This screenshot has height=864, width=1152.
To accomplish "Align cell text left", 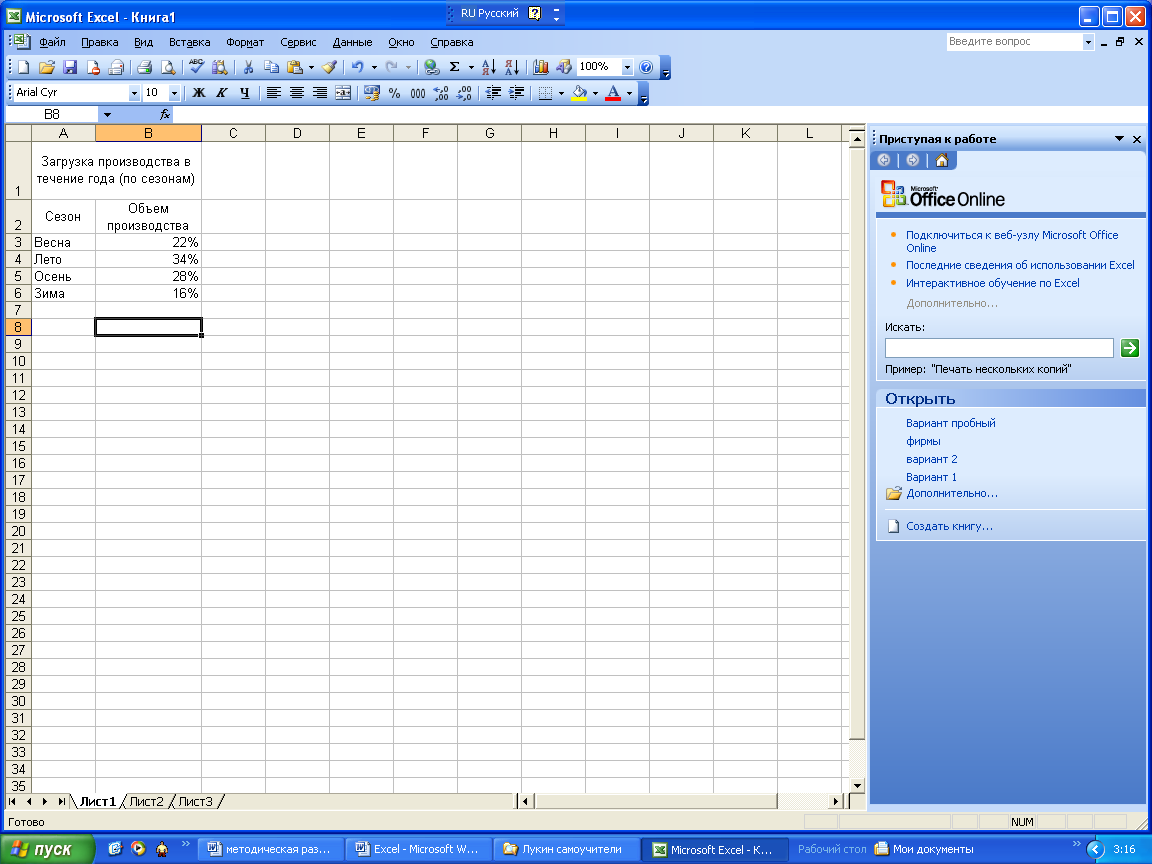I will [x=273, y=93].
